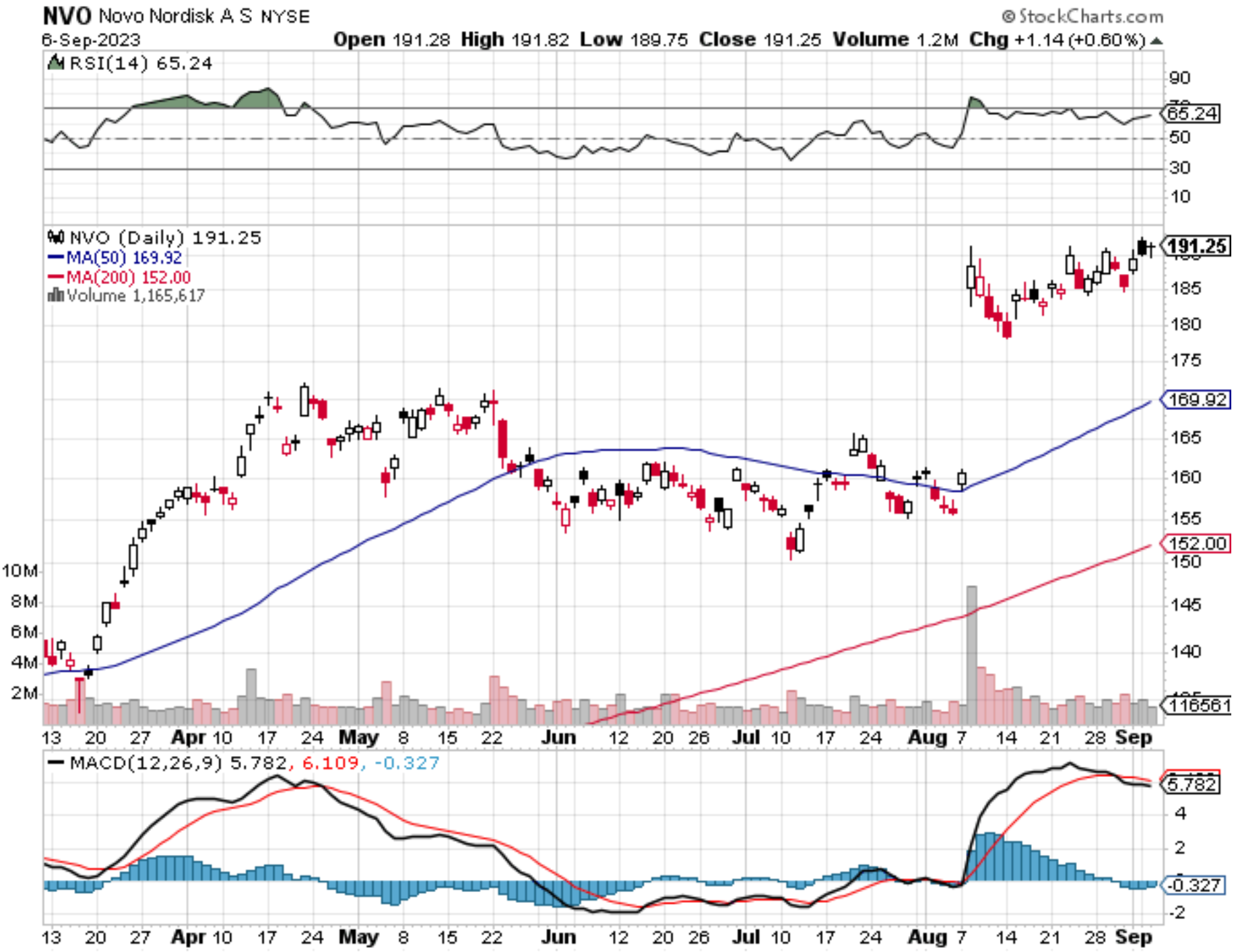Click the blue -0.327 value in the MACD legend
1238x952 pixels.
click(x=406, y=763)
